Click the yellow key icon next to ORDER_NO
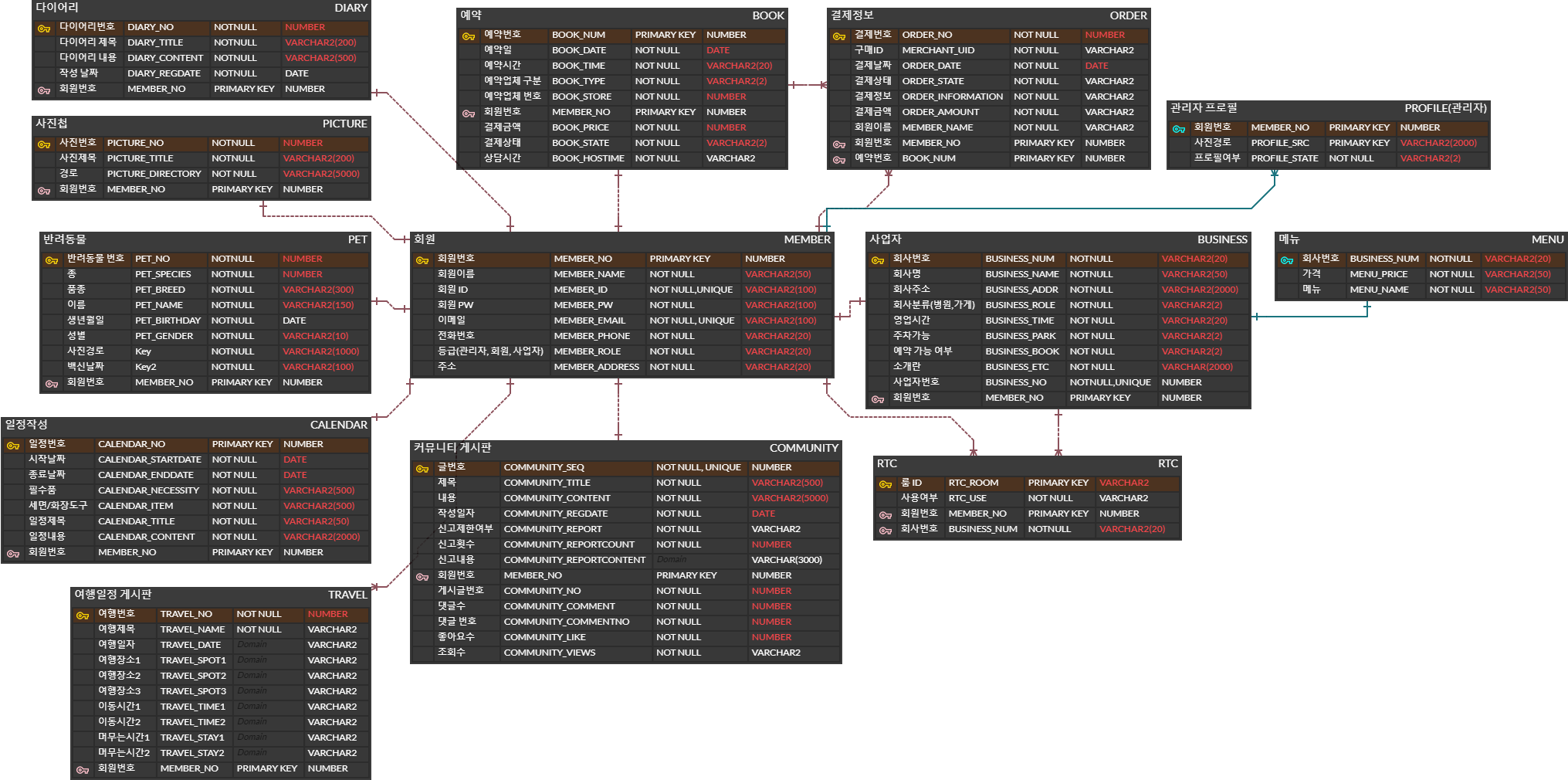The image size is (1568, 780). tap(839, 36)
